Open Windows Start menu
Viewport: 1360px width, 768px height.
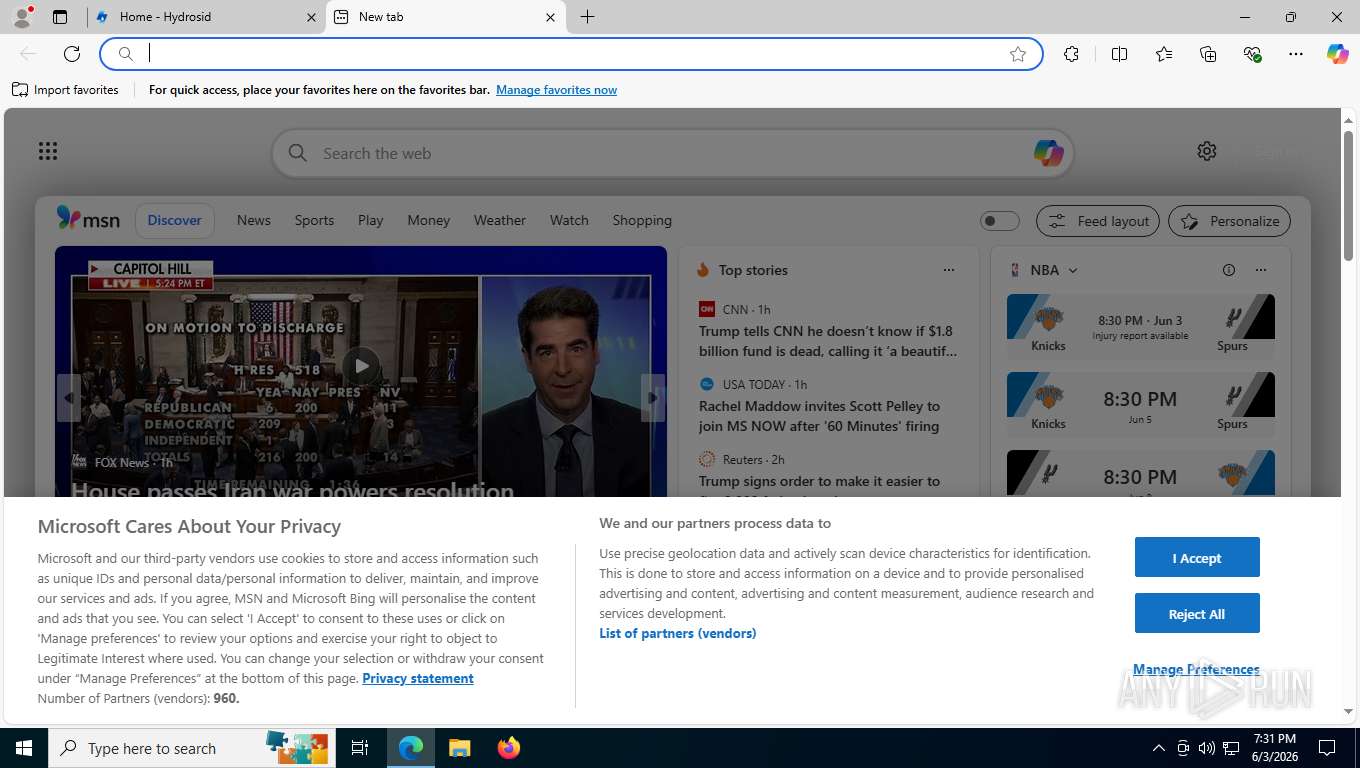click(x=24, y=748)
